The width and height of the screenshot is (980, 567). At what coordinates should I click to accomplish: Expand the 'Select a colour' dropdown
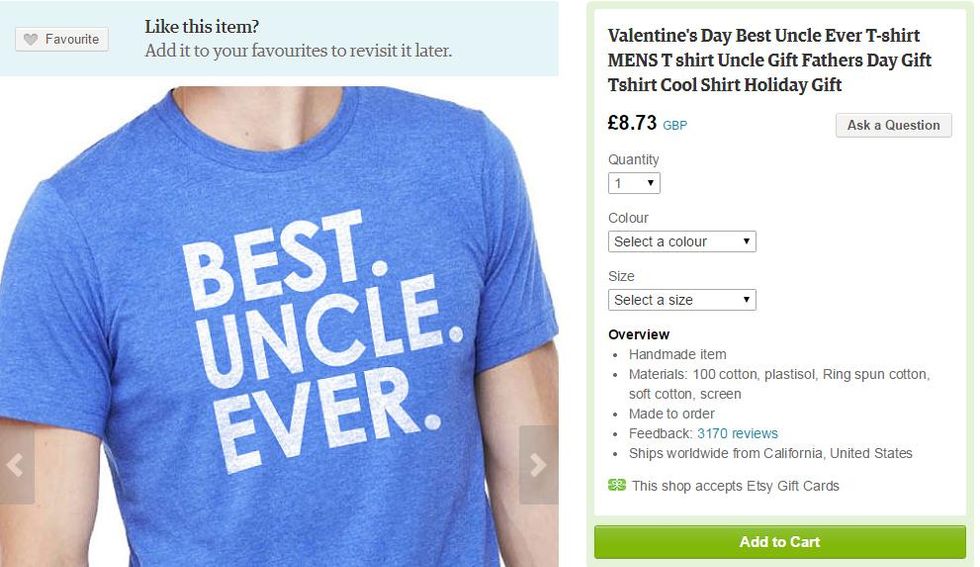(682, 241)
